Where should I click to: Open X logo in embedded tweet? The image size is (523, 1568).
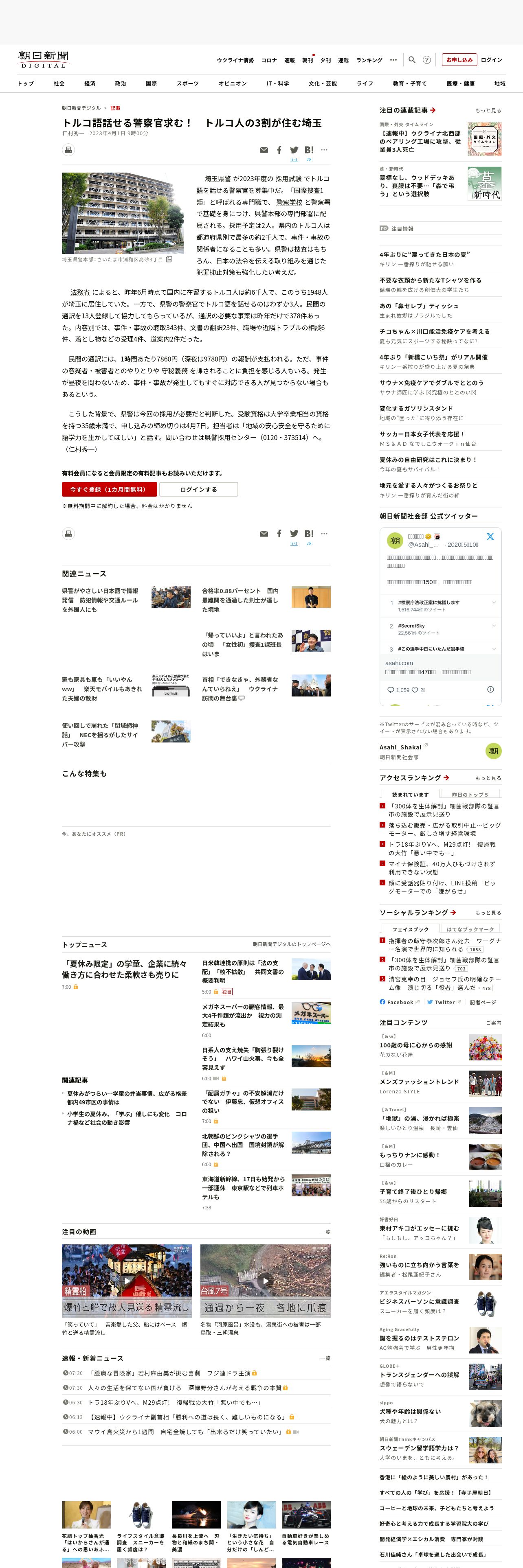point(490,537)
